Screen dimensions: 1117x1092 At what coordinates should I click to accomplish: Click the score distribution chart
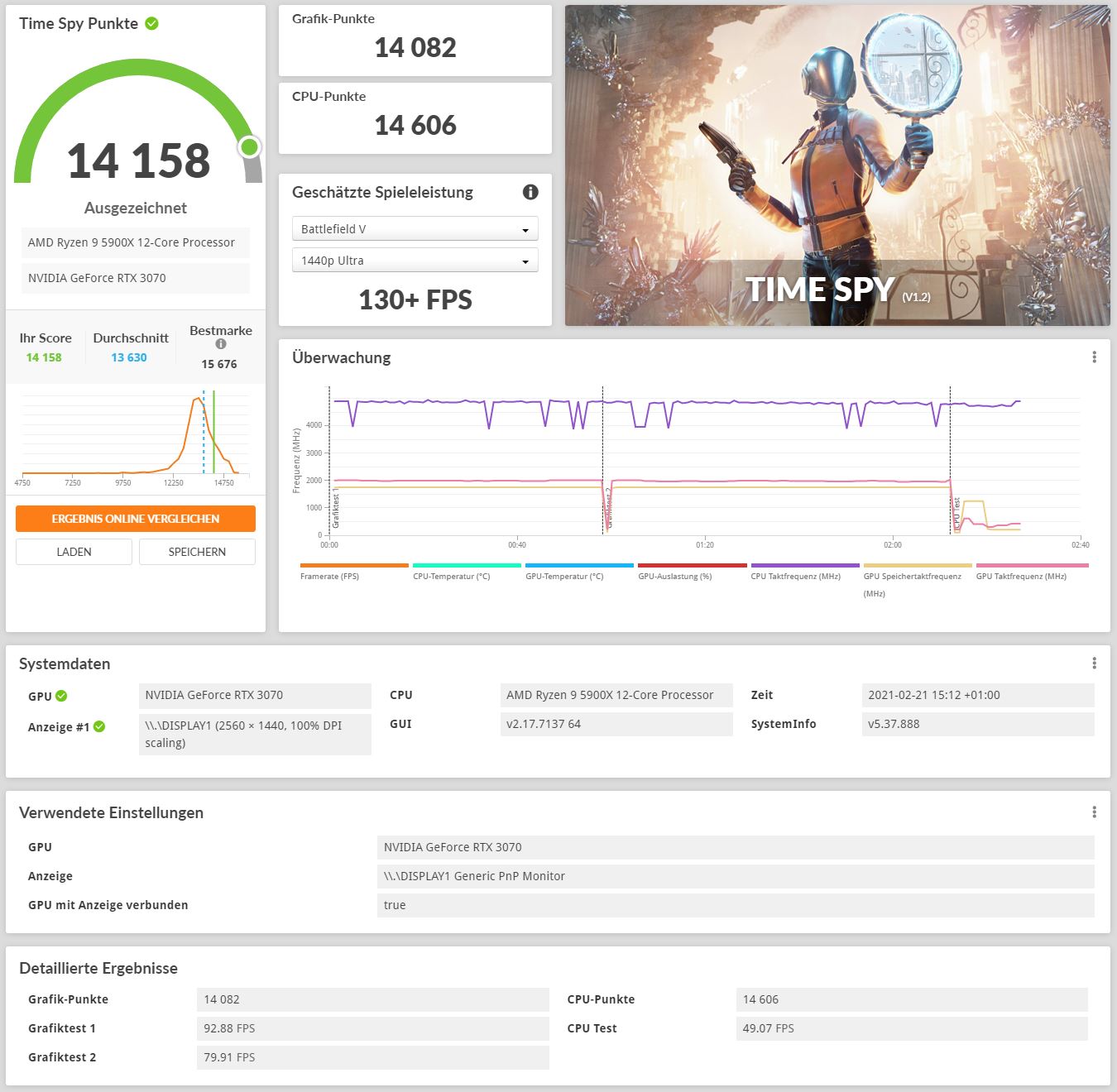(136, 438)
